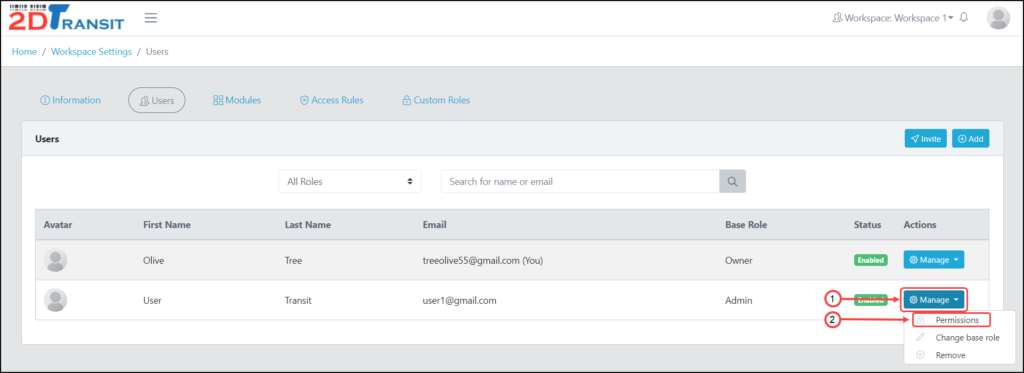Click last name cell Transit

[x=299, y=300]
